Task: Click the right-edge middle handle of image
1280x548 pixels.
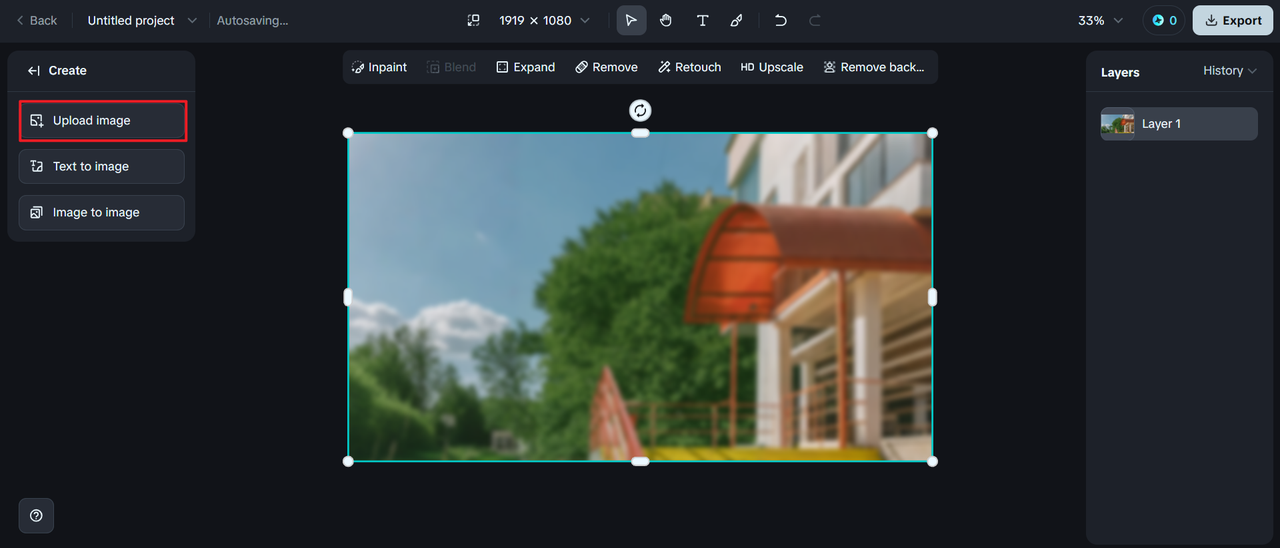Action: point(932,297)
